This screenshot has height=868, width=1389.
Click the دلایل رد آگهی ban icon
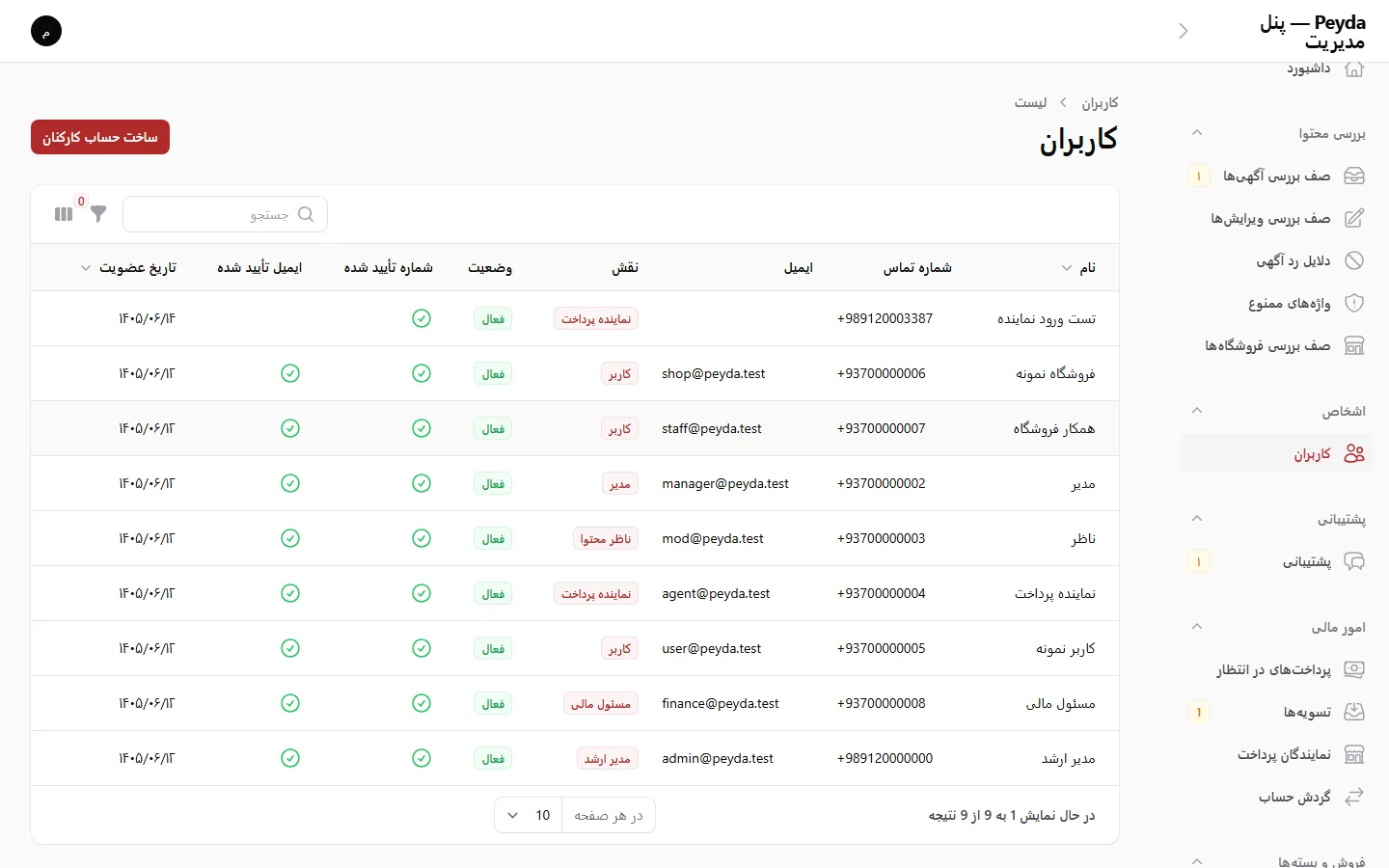pyautogui.click(x=1354, y=260)
